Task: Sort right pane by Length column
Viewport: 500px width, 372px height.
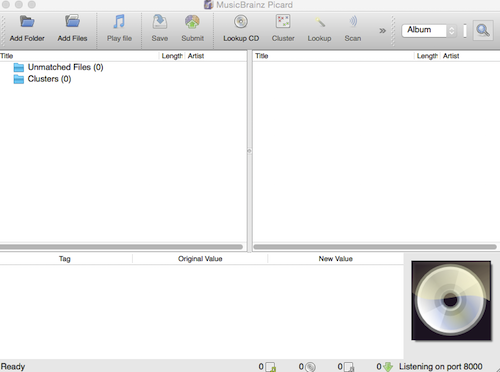Action: (427, 56)
